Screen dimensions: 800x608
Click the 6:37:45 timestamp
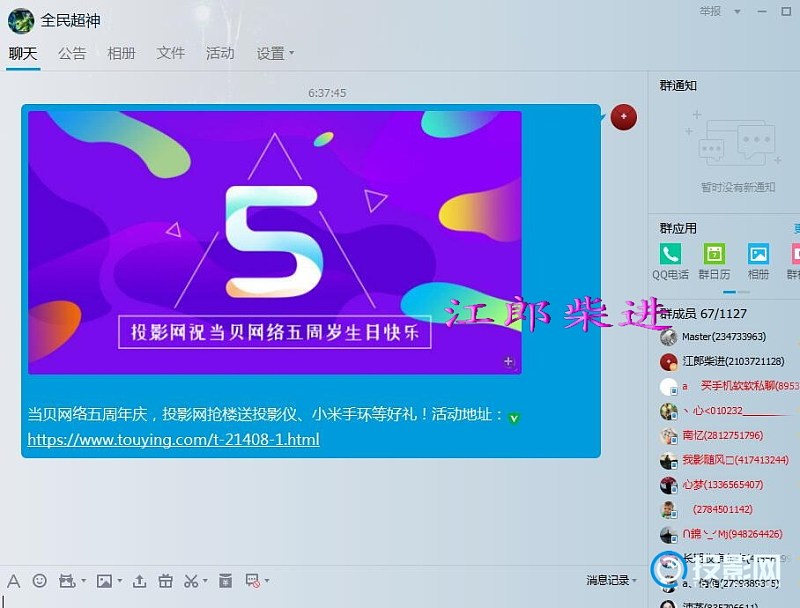coord(327,93)
